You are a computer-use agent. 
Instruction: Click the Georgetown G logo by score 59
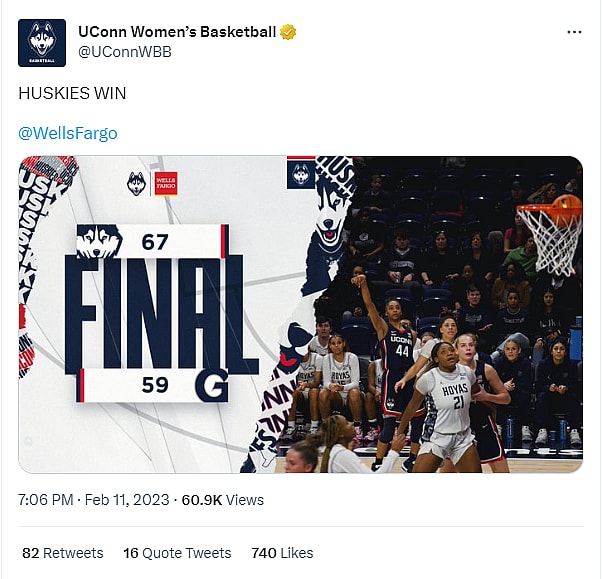212,385
